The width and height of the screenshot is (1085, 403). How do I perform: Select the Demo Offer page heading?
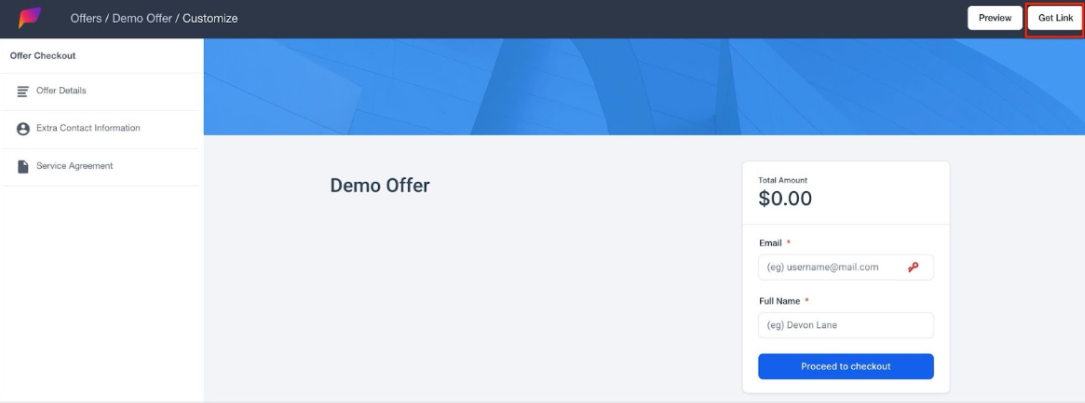pos(380,185)
